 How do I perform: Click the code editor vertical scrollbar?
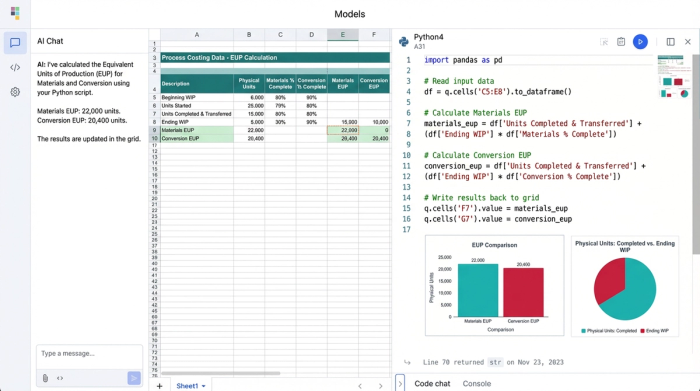(x=696, y=154)
